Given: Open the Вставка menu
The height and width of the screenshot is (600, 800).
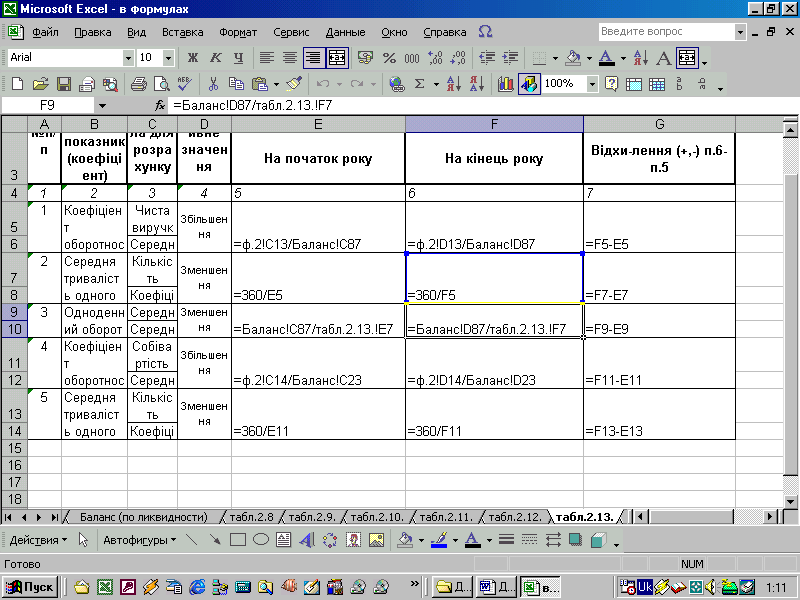Looking at the screenshot, I should (x=183, y=32).
